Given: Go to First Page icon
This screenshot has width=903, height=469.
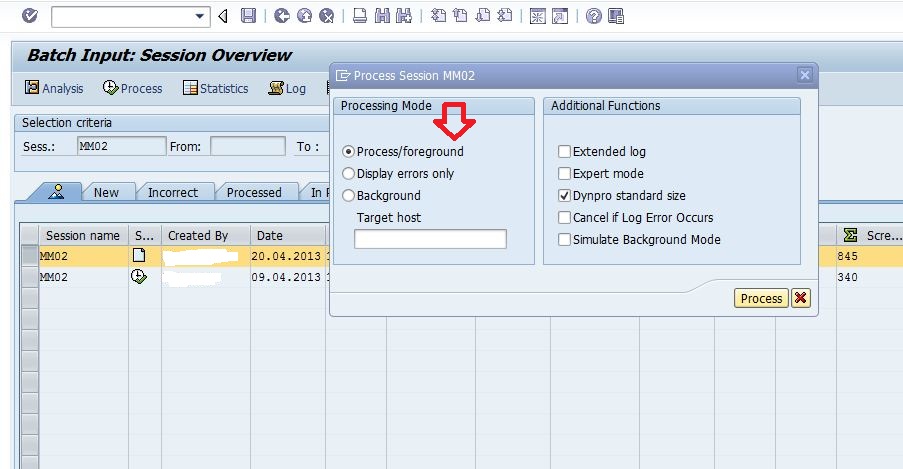Looking at the screenshot, I should [438, 16].
